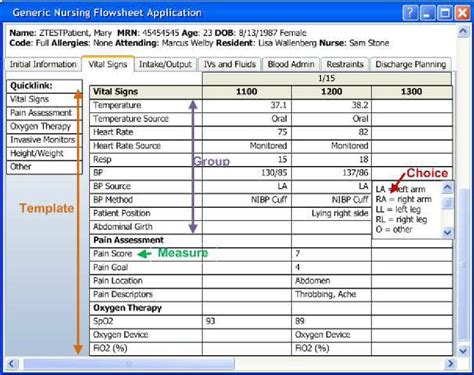Click the 1100 column header
The image size is (474, 375).
tap(247, 92)
